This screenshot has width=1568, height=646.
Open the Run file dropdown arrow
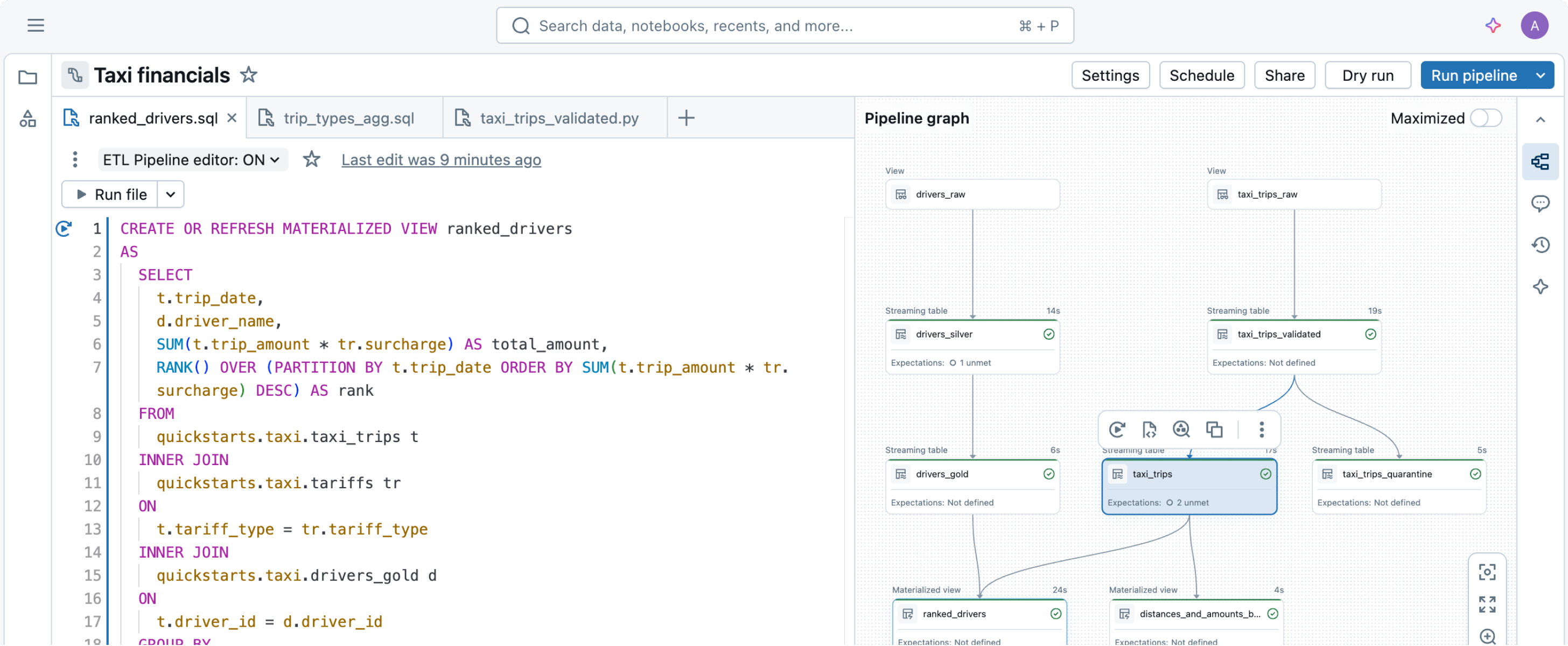[171, 195]
